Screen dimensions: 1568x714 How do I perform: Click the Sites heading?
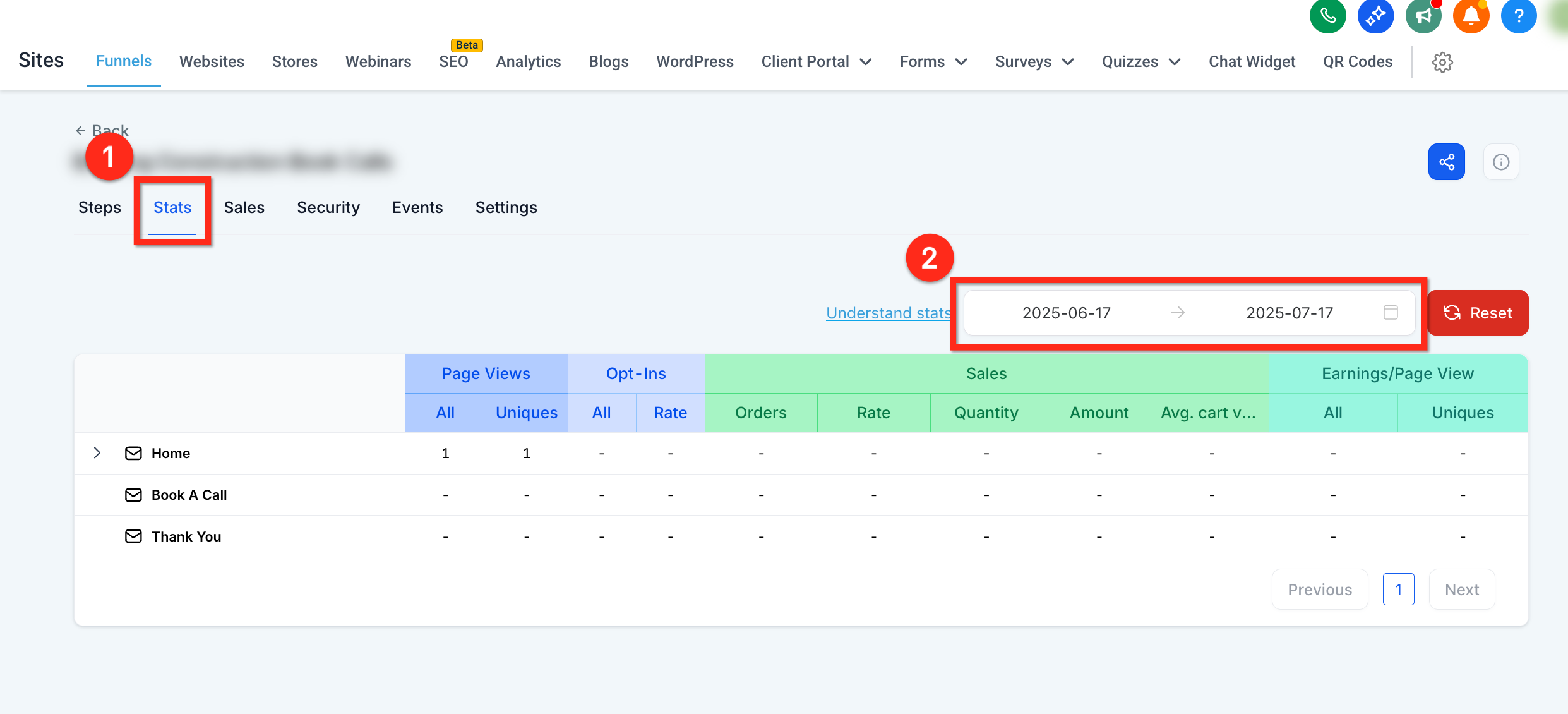click(41, 60)
